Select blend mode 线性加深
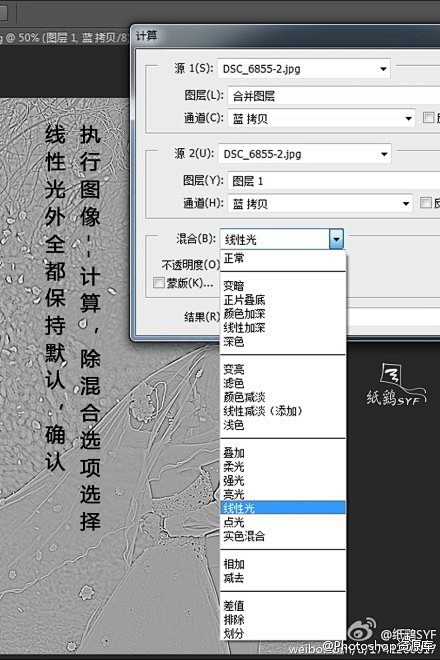This screenshot has height=660, width=440. coord(283,327)
